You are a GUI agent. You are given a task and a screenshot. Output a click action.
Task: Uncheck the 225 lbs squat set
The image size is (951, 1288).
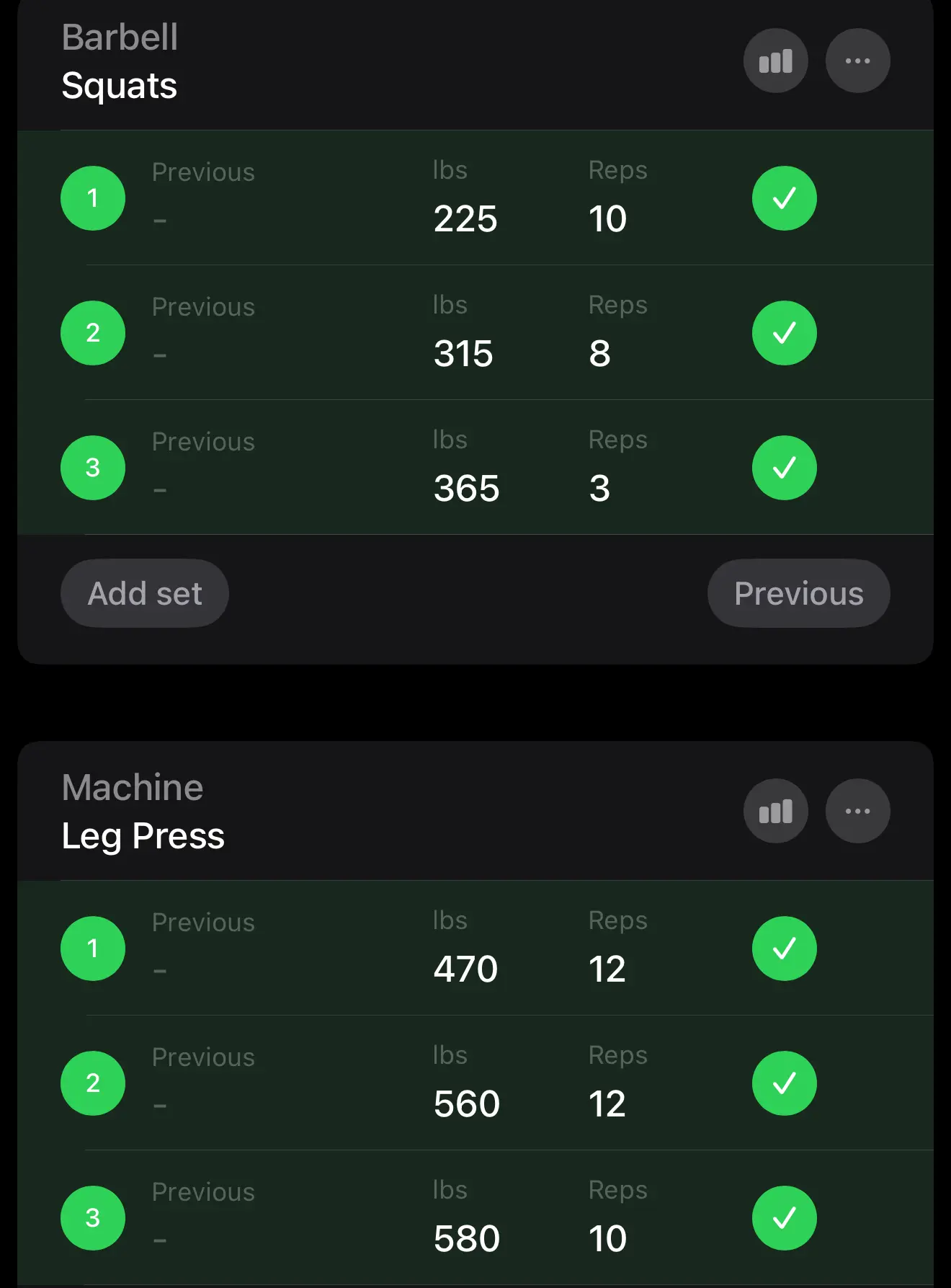(x=784, y=198)
